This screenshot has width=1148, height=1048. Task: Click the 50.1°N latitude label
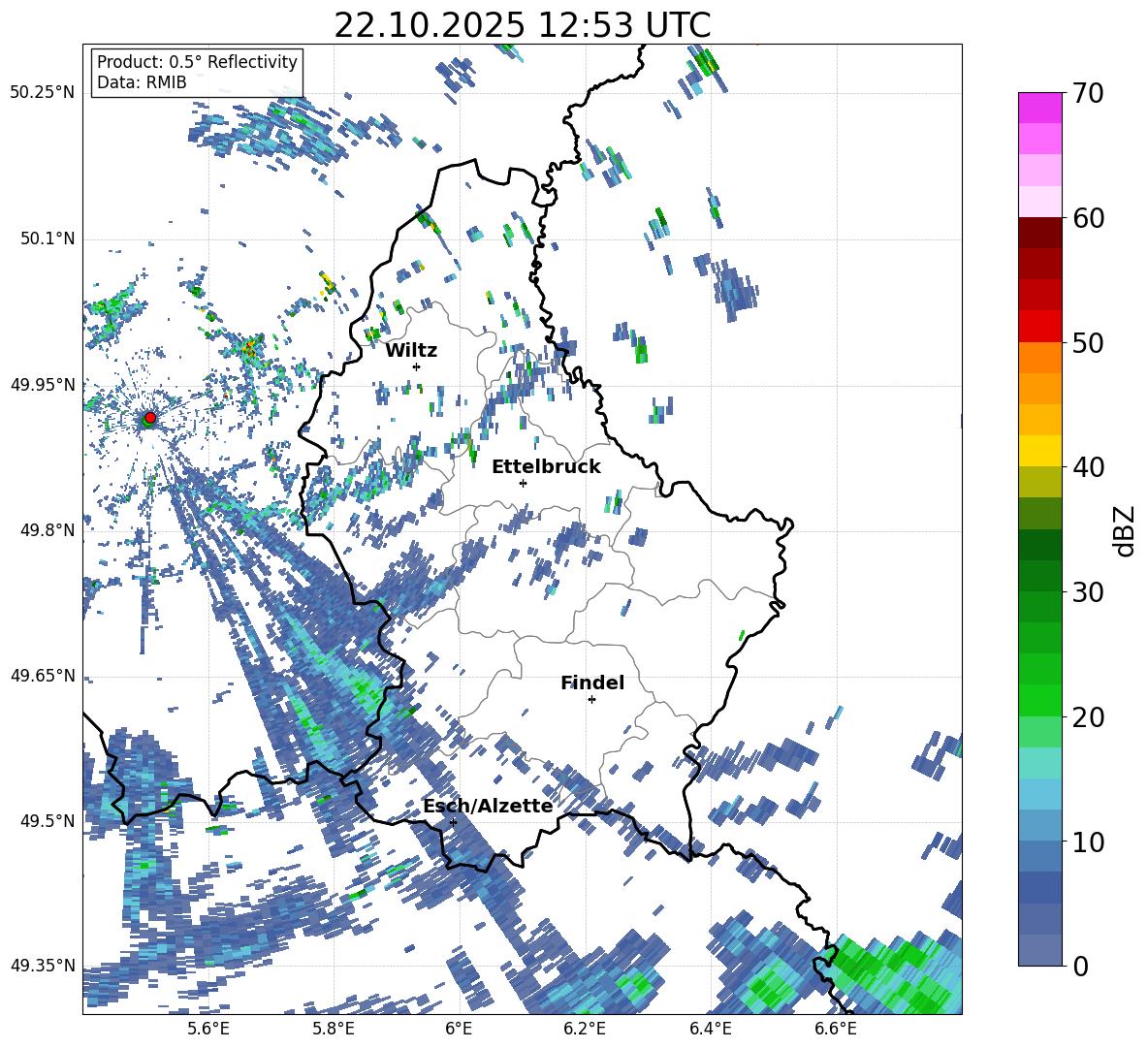click(x=48, y=238)
